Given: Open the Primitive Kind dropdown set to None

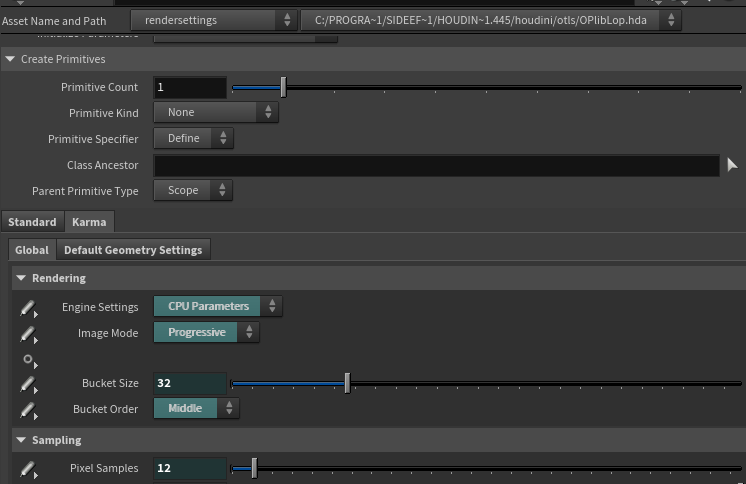Looking at the screenshot, I should pyautogui.click(x=216, y=112).
